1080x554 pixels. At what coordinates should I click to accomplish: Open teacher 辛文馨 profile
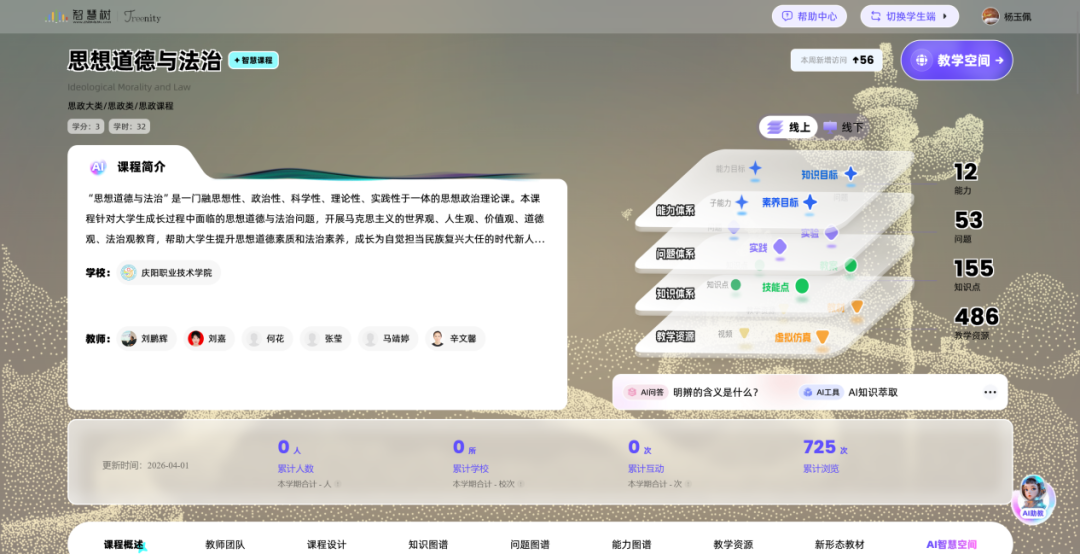pyautogui.click(x=455, y=338)
